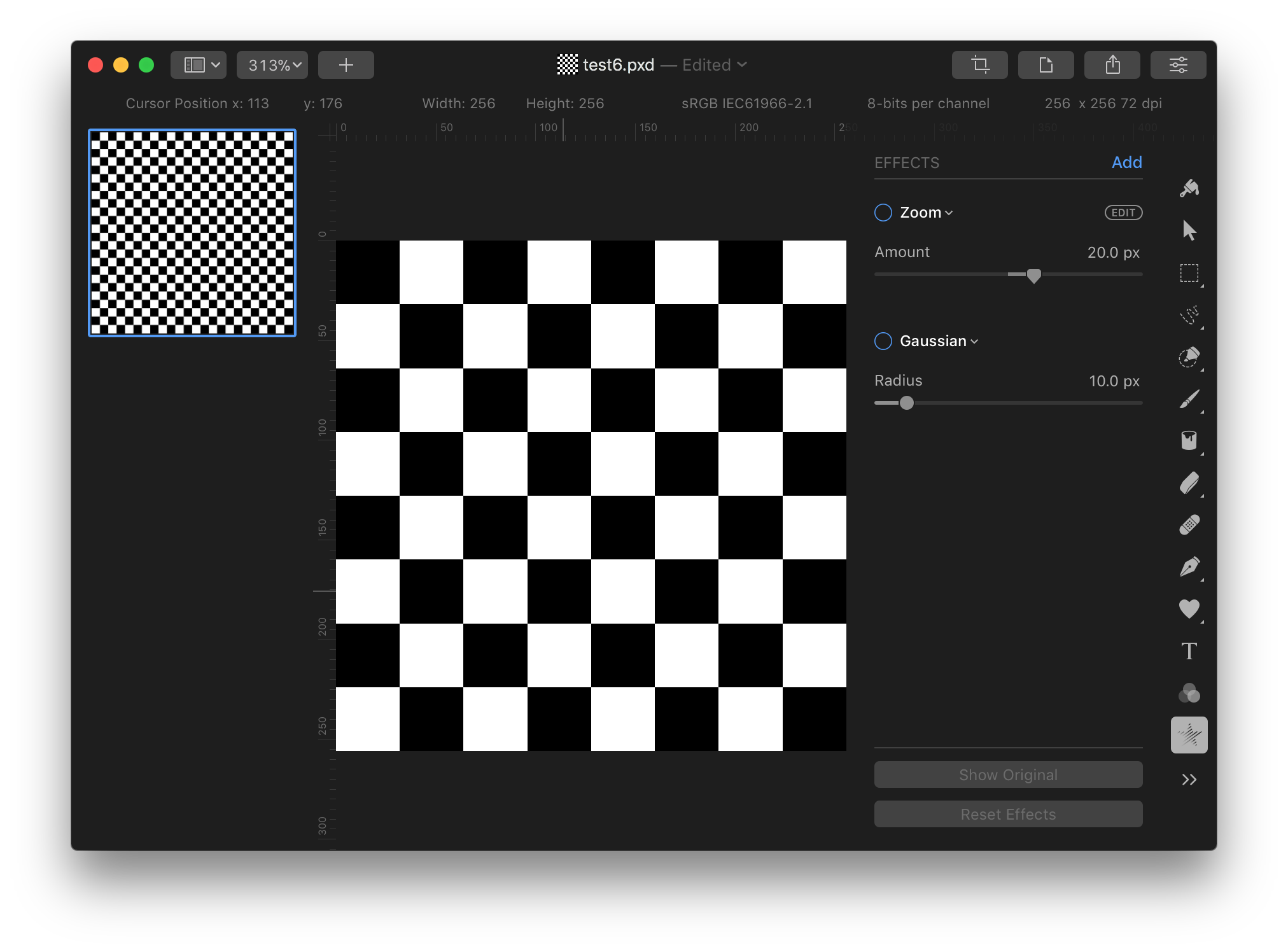Select the Type text tool

(1189, 651)
